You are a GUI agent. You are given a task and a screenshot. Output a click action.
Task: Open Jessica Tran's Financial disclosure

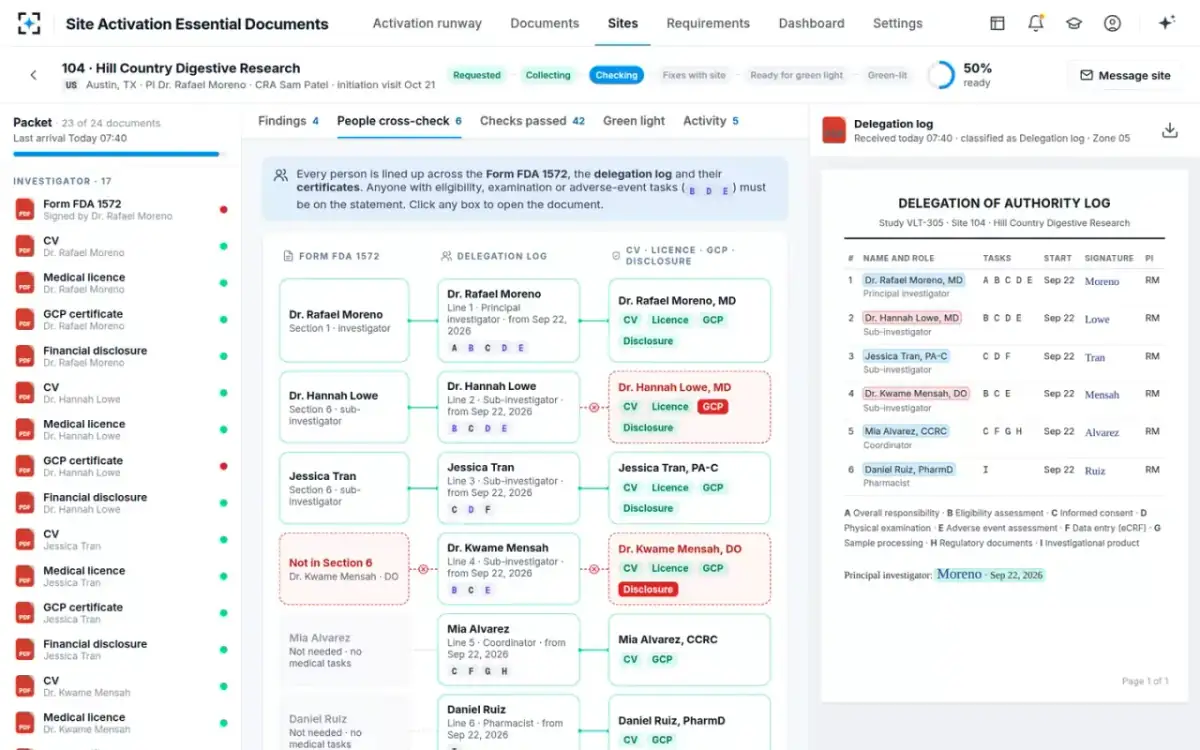point(120,649)
